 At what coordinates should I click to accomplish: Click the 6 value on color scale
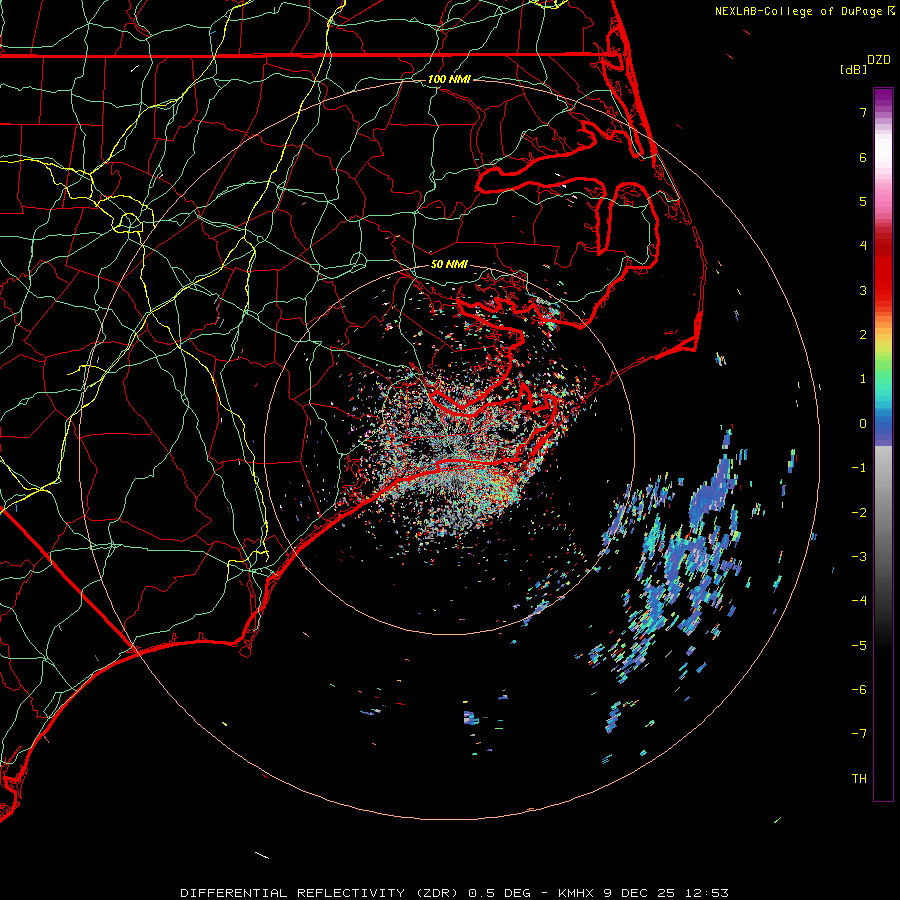coord(863,157)
